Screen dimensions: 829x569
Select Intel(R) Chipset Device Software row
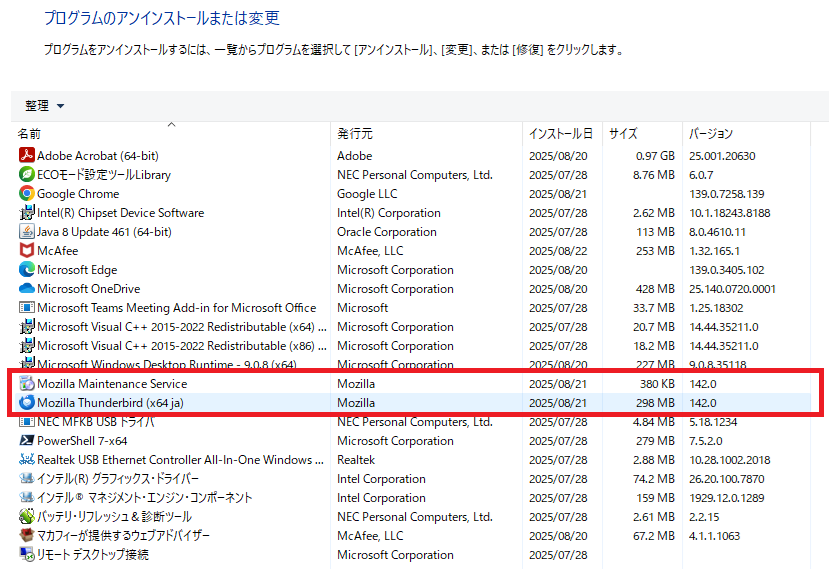pyautogui.click(x=120, y=213)
